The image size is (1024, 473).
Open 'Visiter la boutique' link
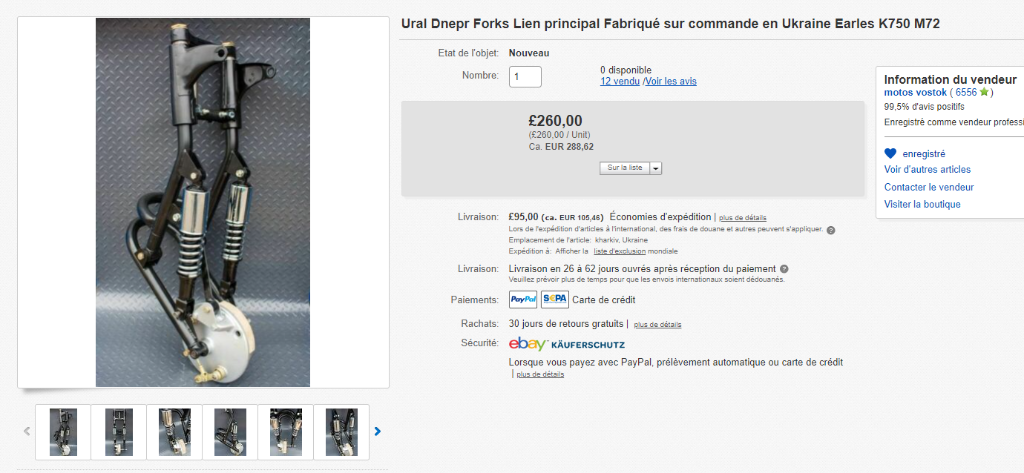[922, 204]
